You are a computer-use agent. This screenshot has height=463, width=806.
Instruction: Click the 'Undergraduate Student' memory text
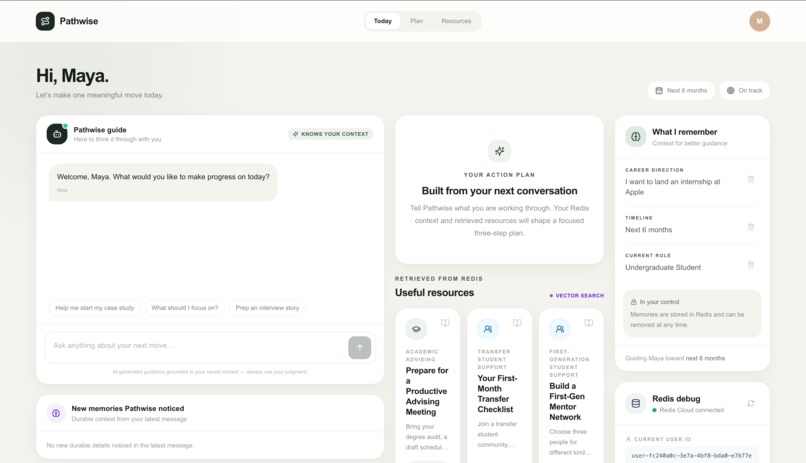(x=663, y=268)
